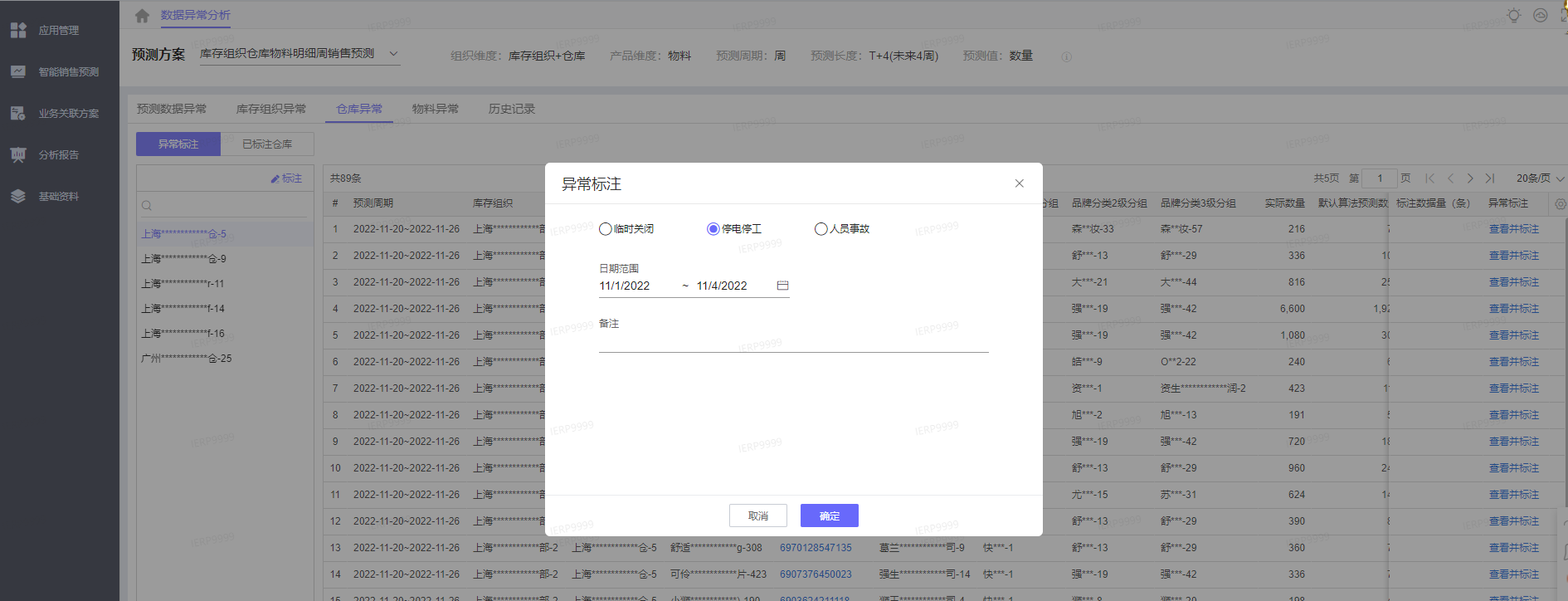Click the info icon beside 预测值
Image resolution: width=1568 pixels, height=601 pixels.
click(1066, 56)
